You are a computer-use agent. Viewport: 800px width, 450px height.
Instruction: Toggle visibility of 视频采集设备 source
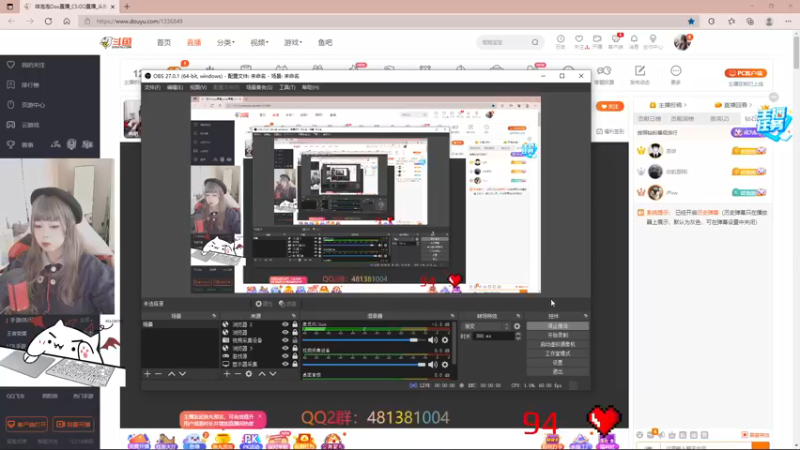(x=285, y=340)
